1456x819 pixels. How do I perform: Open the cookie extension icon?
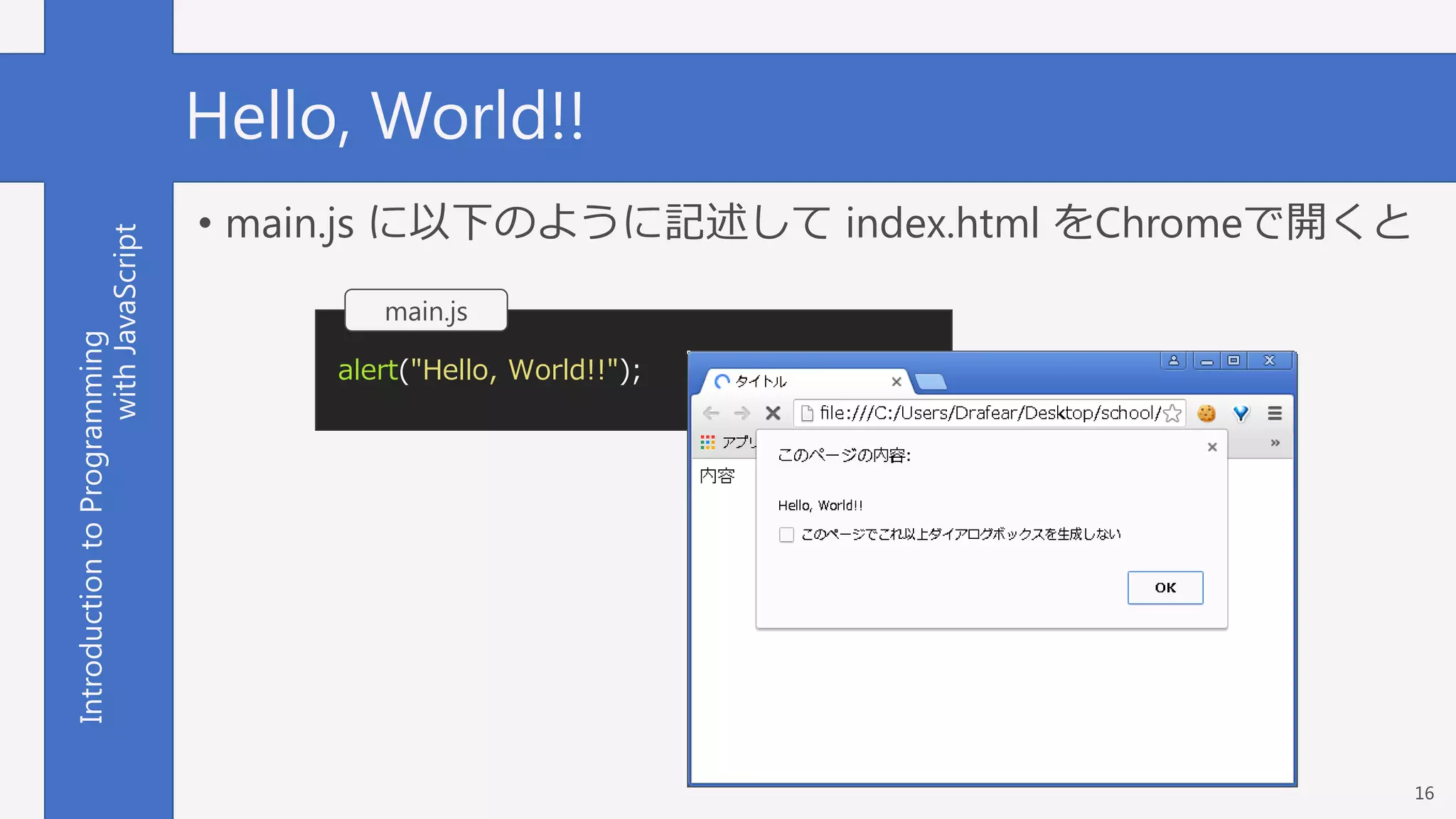point(1206,413)
